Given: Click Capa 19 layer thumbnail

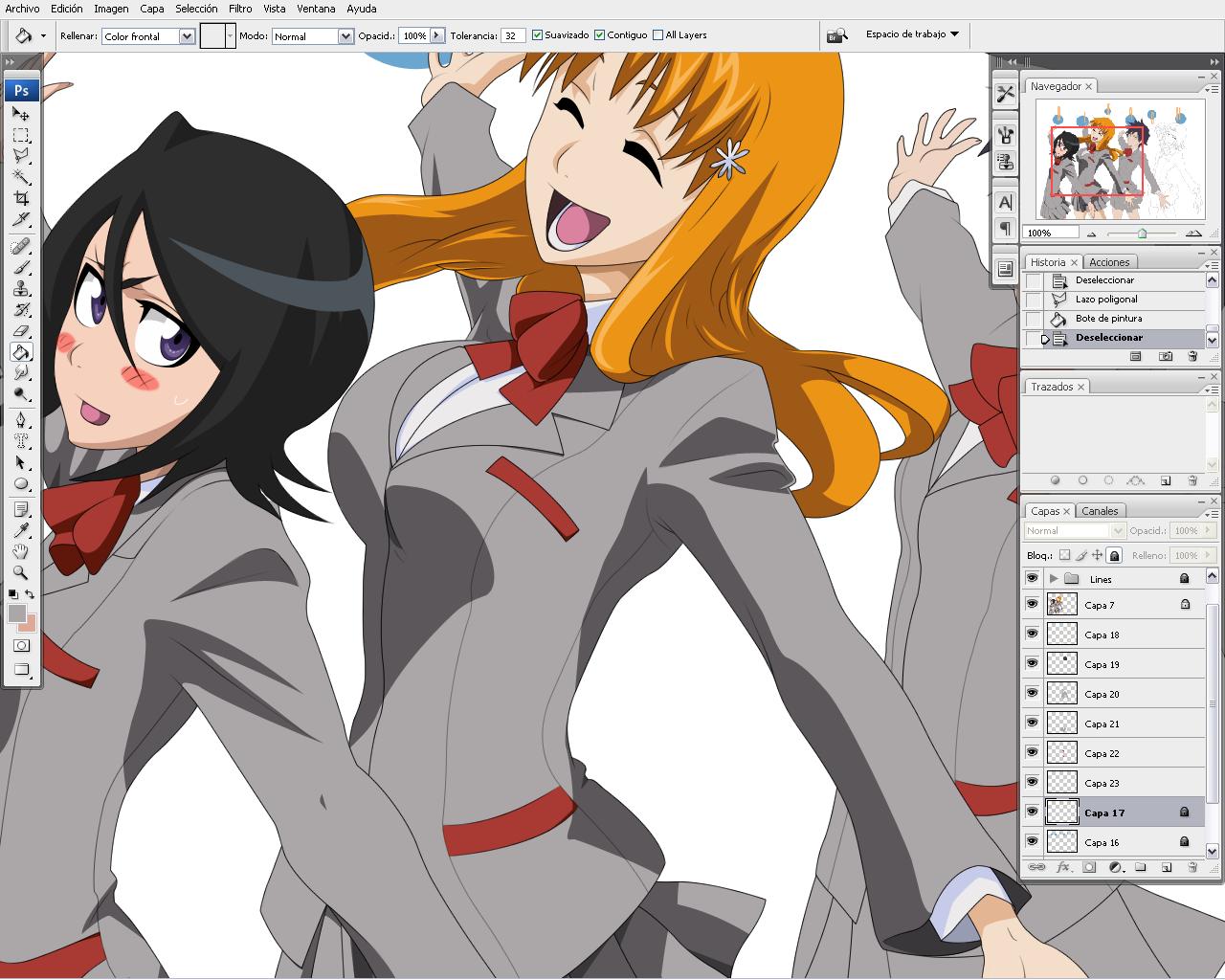Looking at the screenshot, I should 1062,663.
